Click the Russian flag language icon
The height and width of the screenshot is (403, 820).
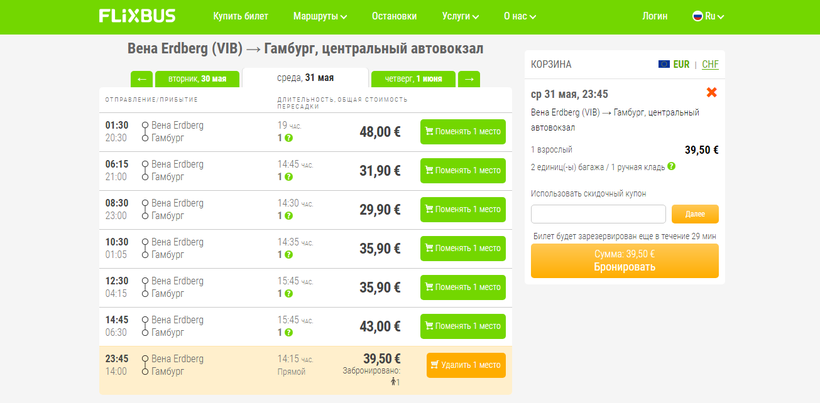698,16
